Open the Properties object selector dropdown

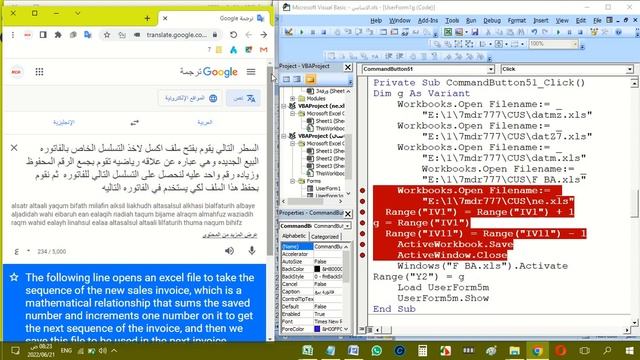(x=347, y=226)
